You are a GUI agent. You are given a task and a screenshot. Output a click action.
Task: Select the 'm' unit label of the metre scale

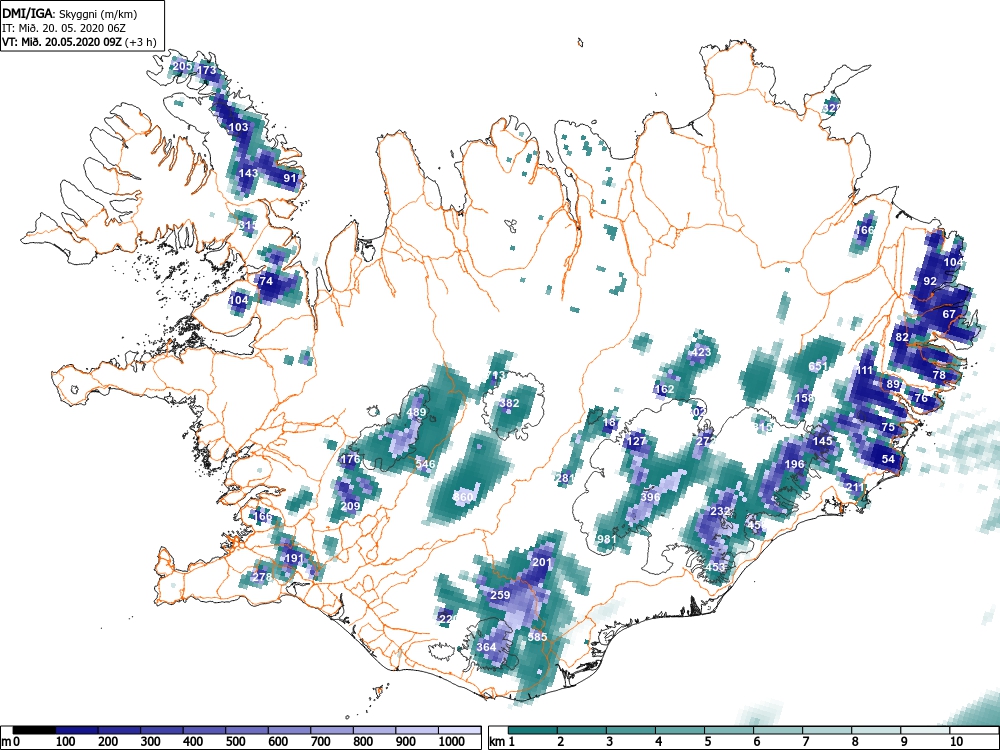[x=6, y=742]
